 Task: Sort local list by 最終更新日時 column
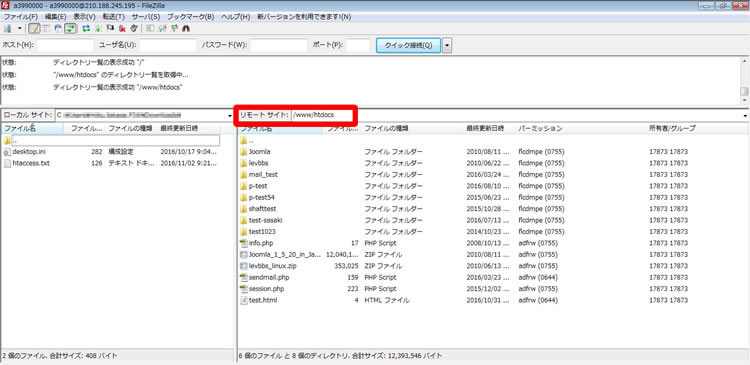(x=189, y=128)
